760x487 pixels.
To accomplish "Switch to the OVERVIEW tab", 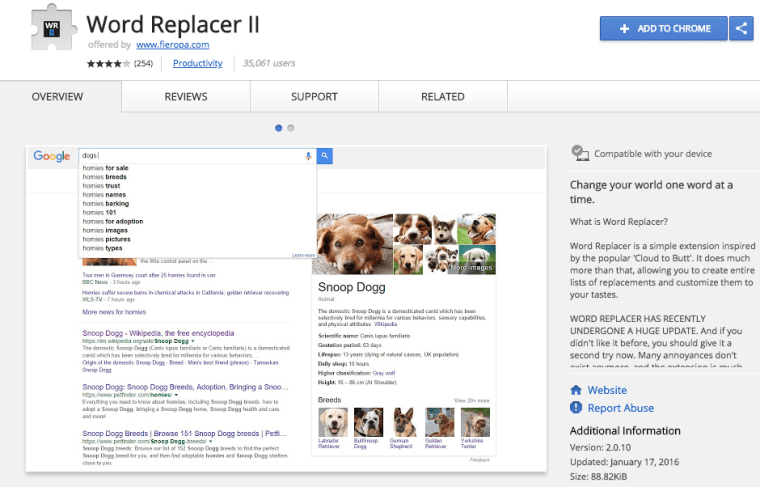I will (x=58, y=96).
